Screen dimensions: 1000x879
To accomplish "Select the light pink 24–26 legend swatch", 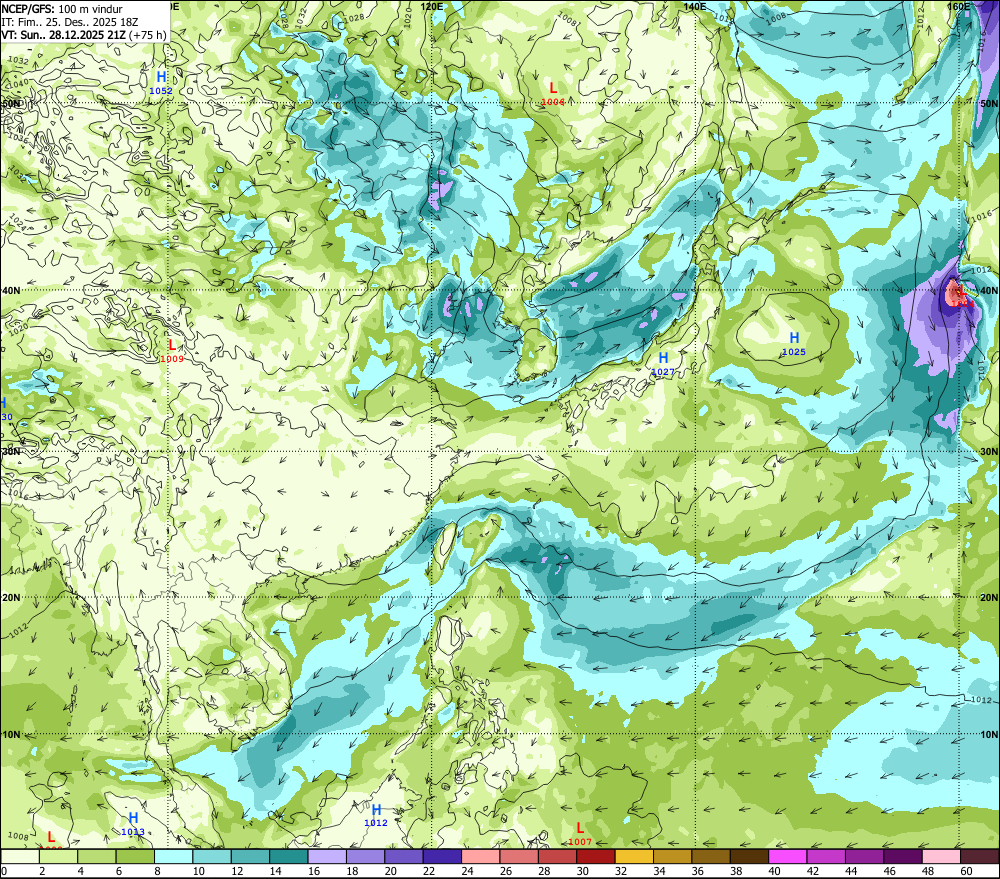I will [481, 856].
